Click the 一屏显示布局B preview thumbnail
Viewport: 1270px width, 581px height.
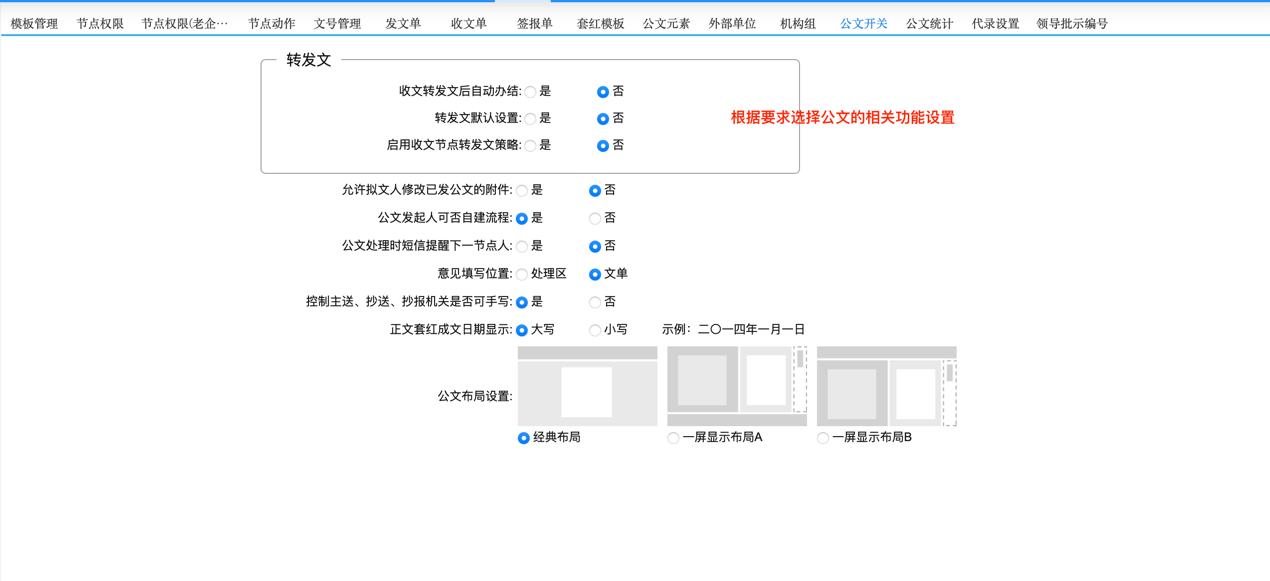click(x=887, y=387)
